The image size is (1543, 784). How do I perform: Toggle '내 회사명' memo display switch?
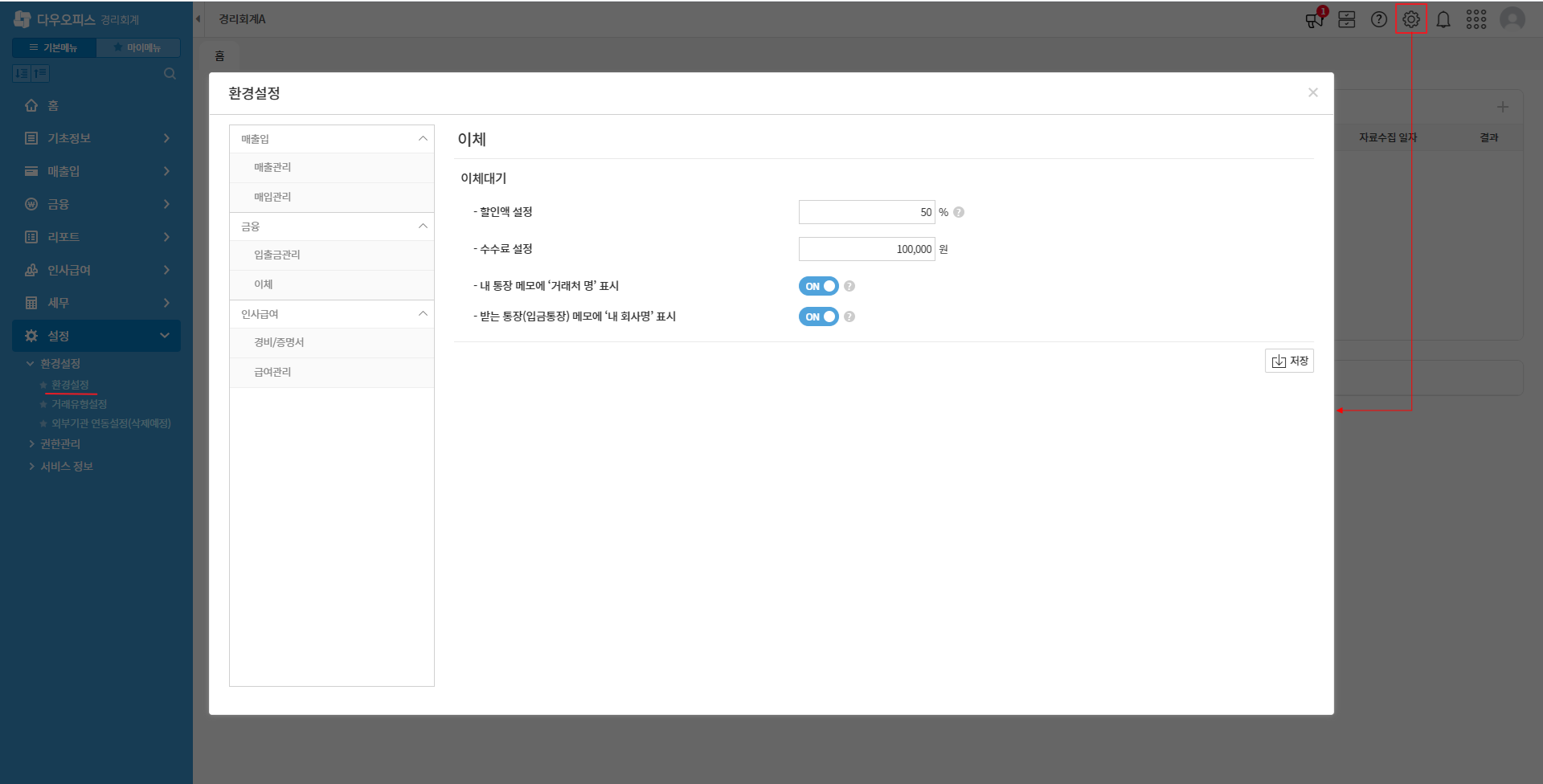click(x=818, y=317)
